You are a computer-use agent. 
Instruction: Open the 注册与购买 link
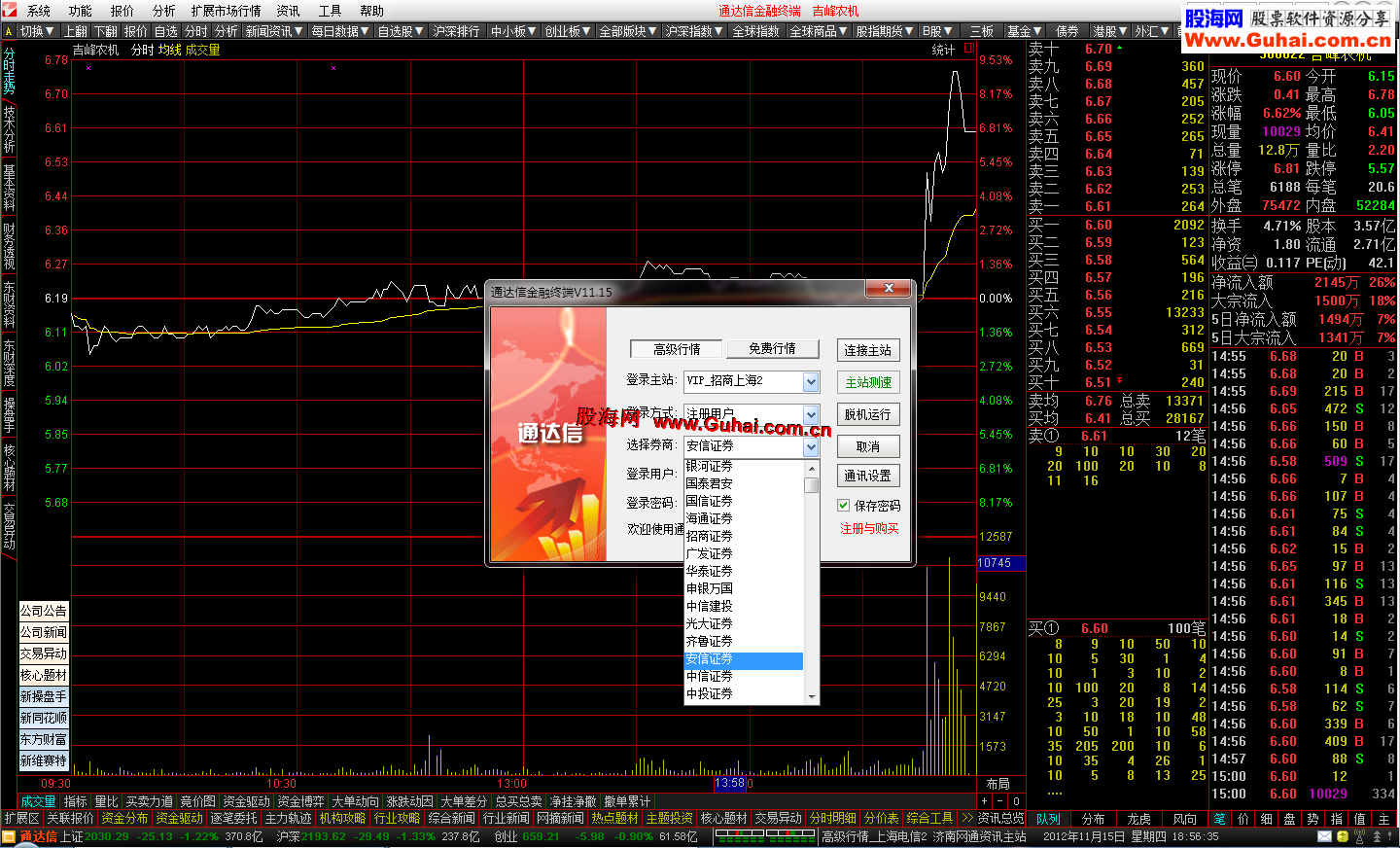point(869,529)
